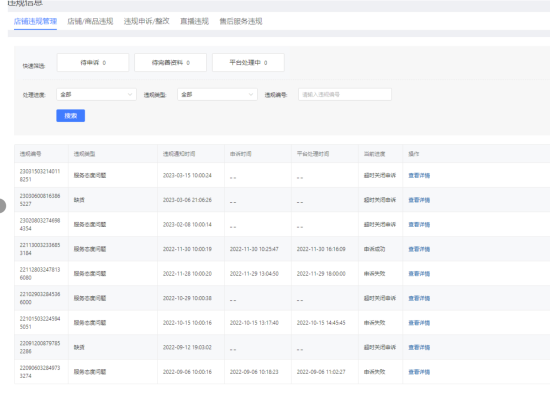The width and height of the screenshot is (550, 399).
Task: Select appeal time 2022-11-30 10:25:47
Action: (254, 249)
